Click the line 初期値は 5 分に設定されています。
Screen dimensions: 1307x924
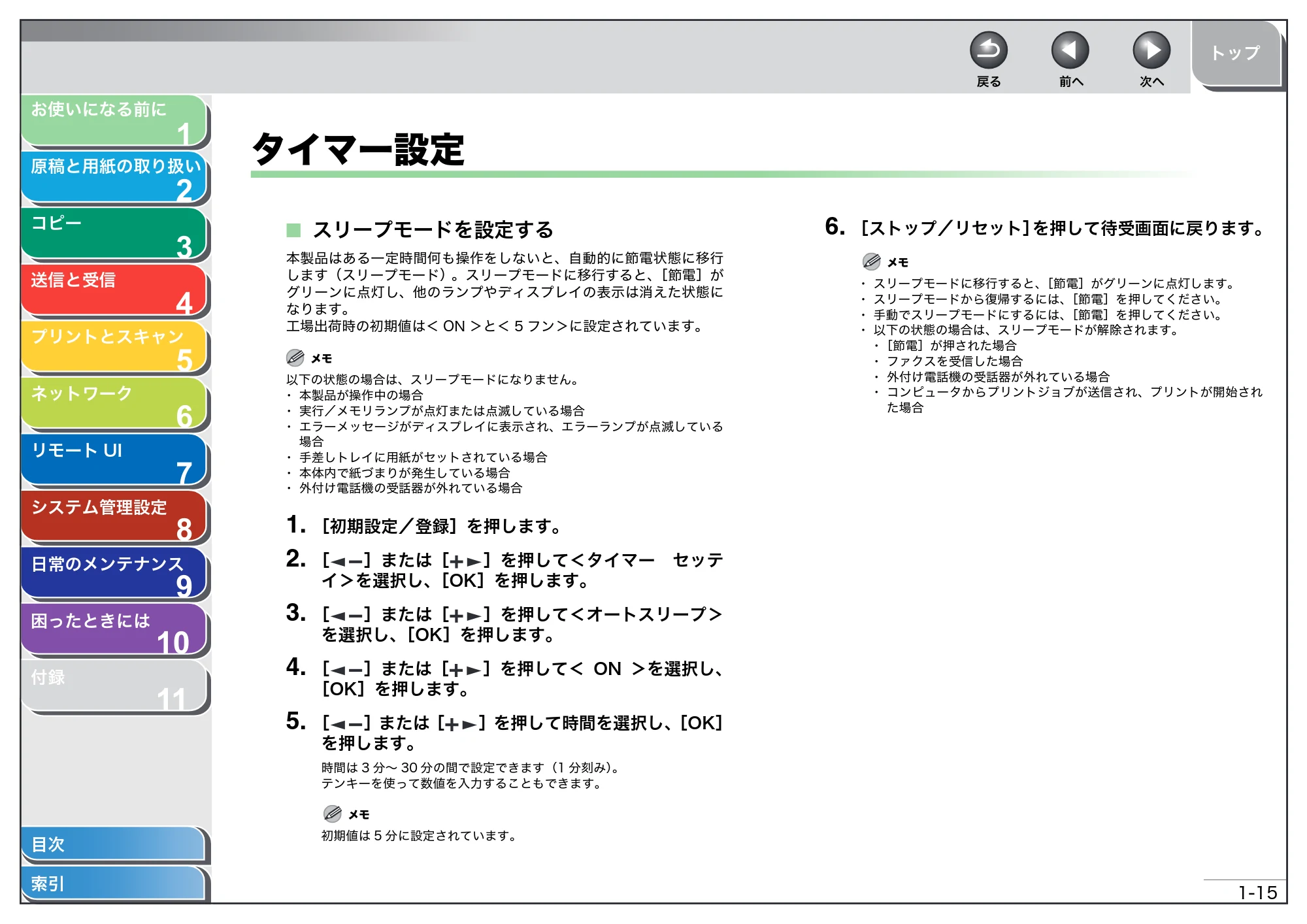420,836
